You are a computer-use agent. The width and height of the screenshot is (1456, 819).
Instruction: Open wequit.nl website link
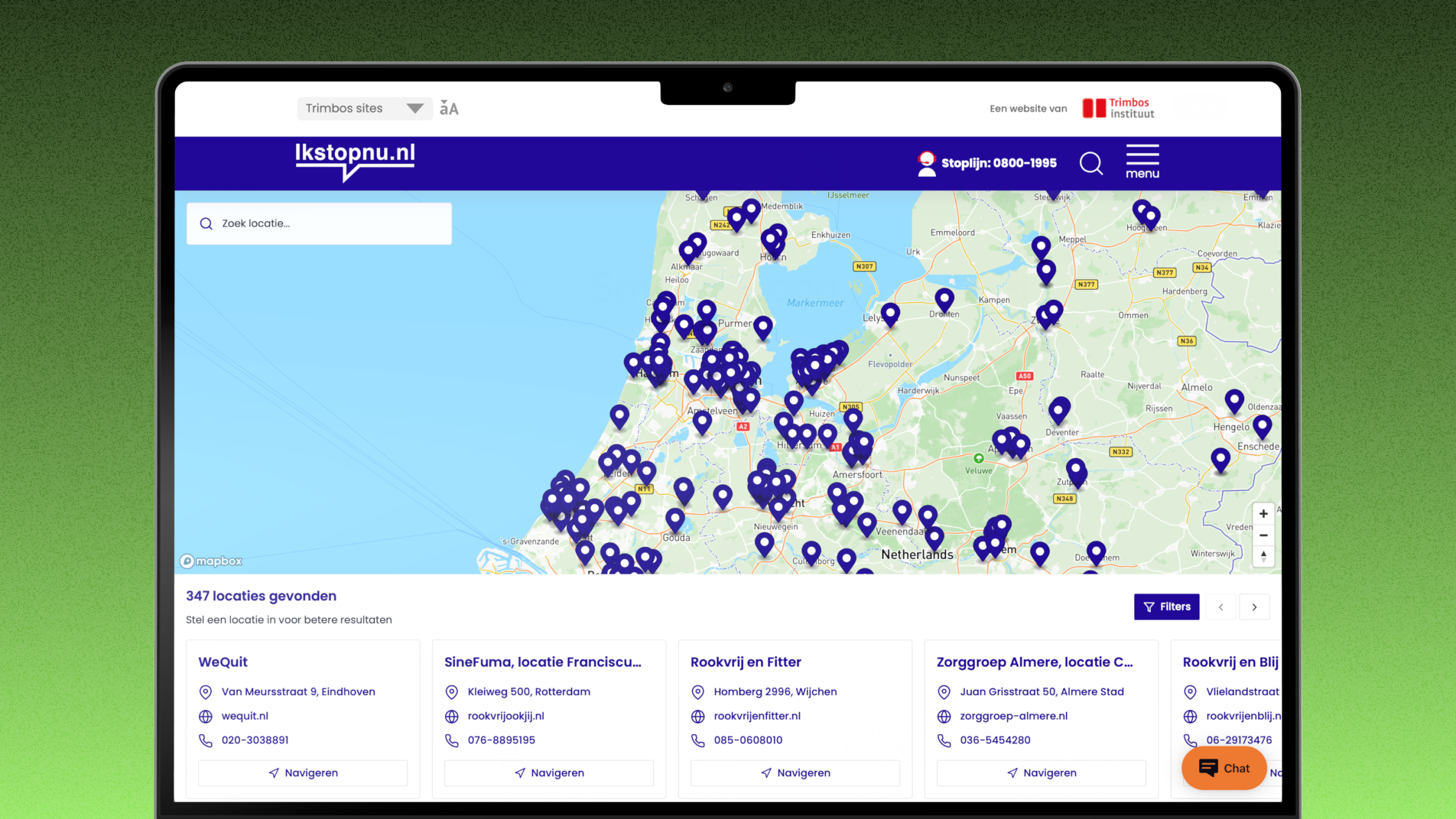(x=244, y=716)
